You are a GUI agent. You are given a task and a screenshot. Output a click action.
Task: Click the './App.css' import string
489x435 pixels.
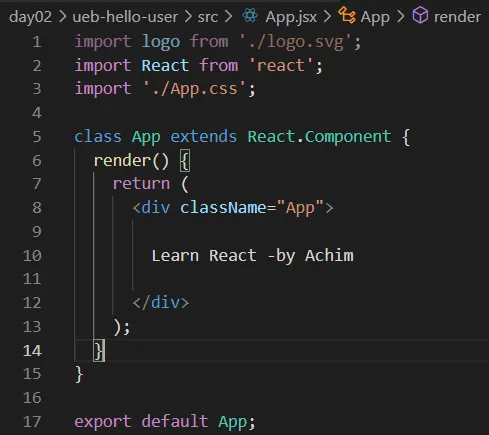pos(194,89)
